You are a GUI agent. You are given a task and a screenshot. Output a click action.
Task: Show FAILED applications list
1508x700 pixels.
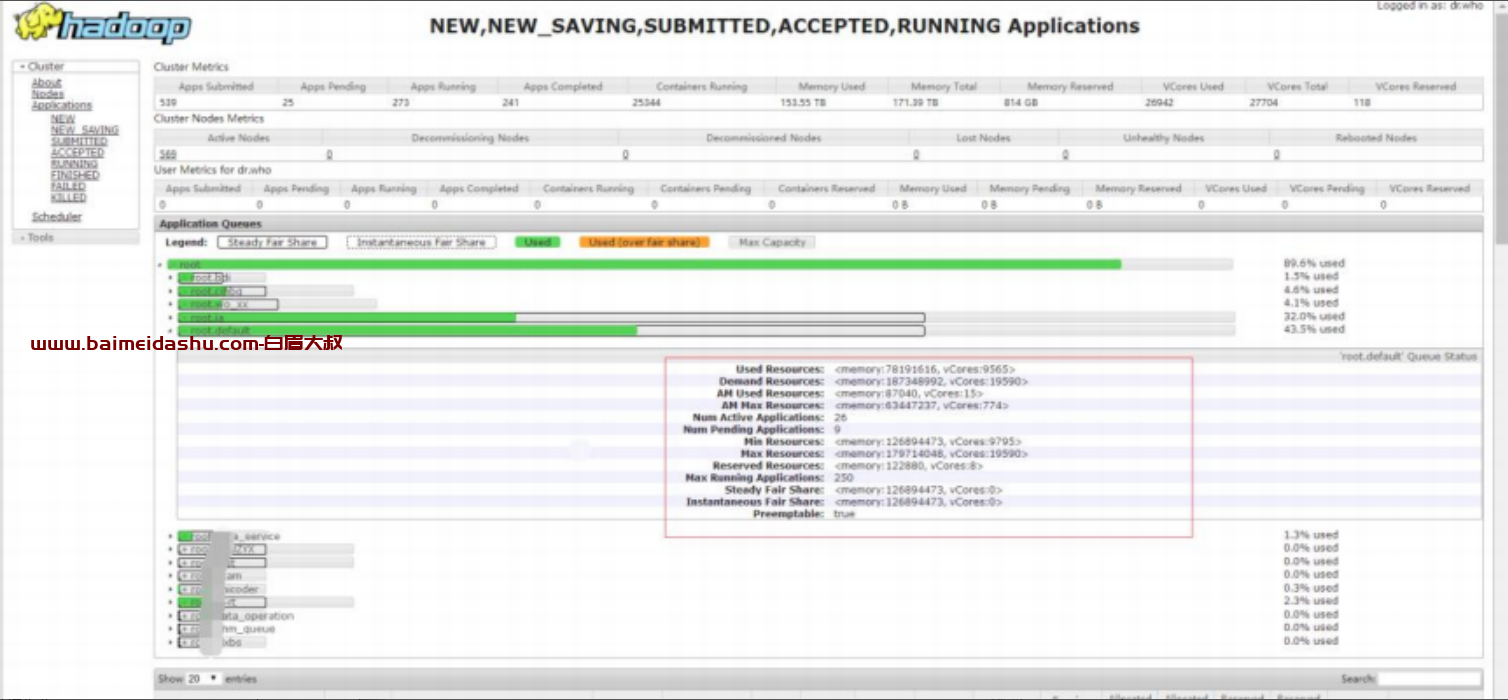coord(68,187)
